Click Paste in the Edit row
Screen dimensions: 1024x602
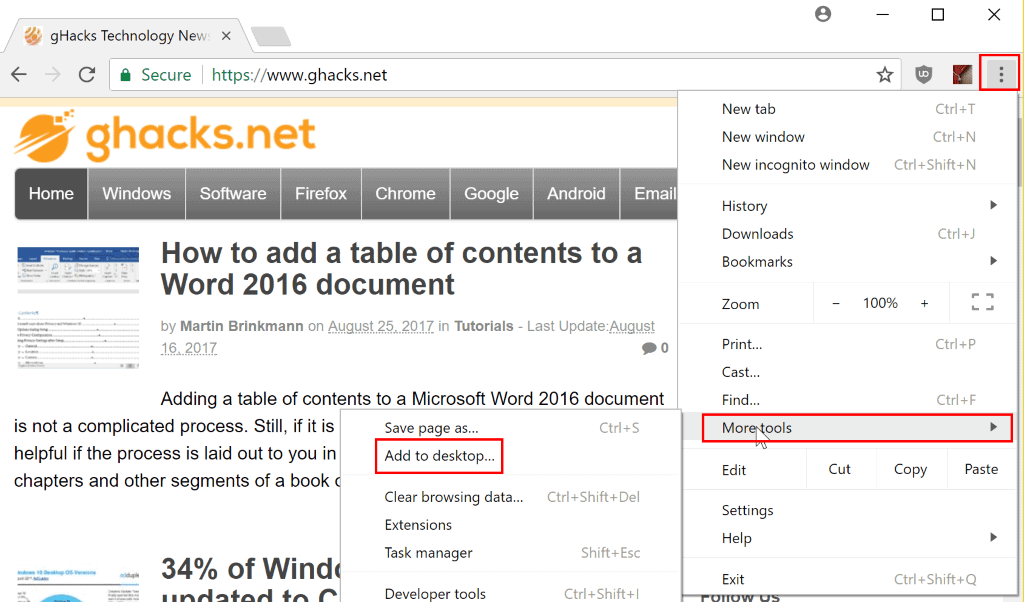tap(981, 469)
